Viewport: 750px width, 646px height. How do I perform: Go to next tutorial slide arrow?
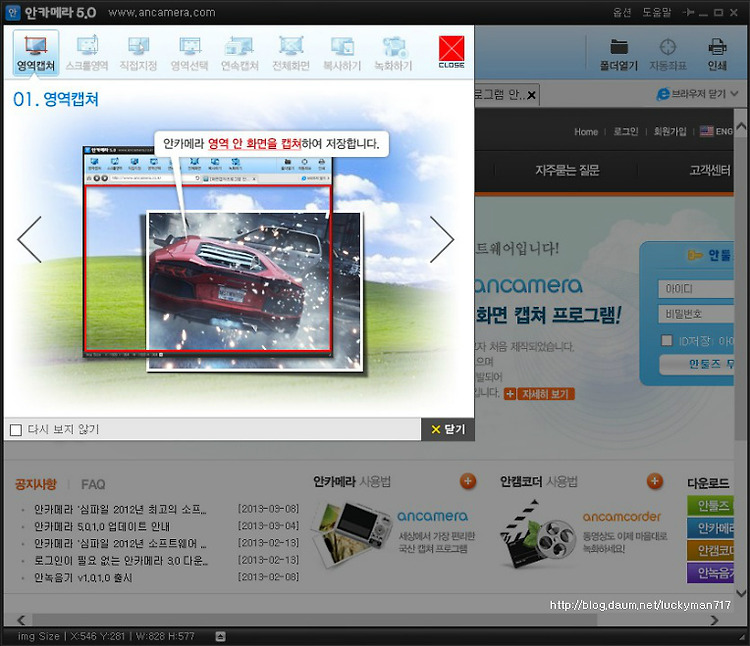coord(441,240)
